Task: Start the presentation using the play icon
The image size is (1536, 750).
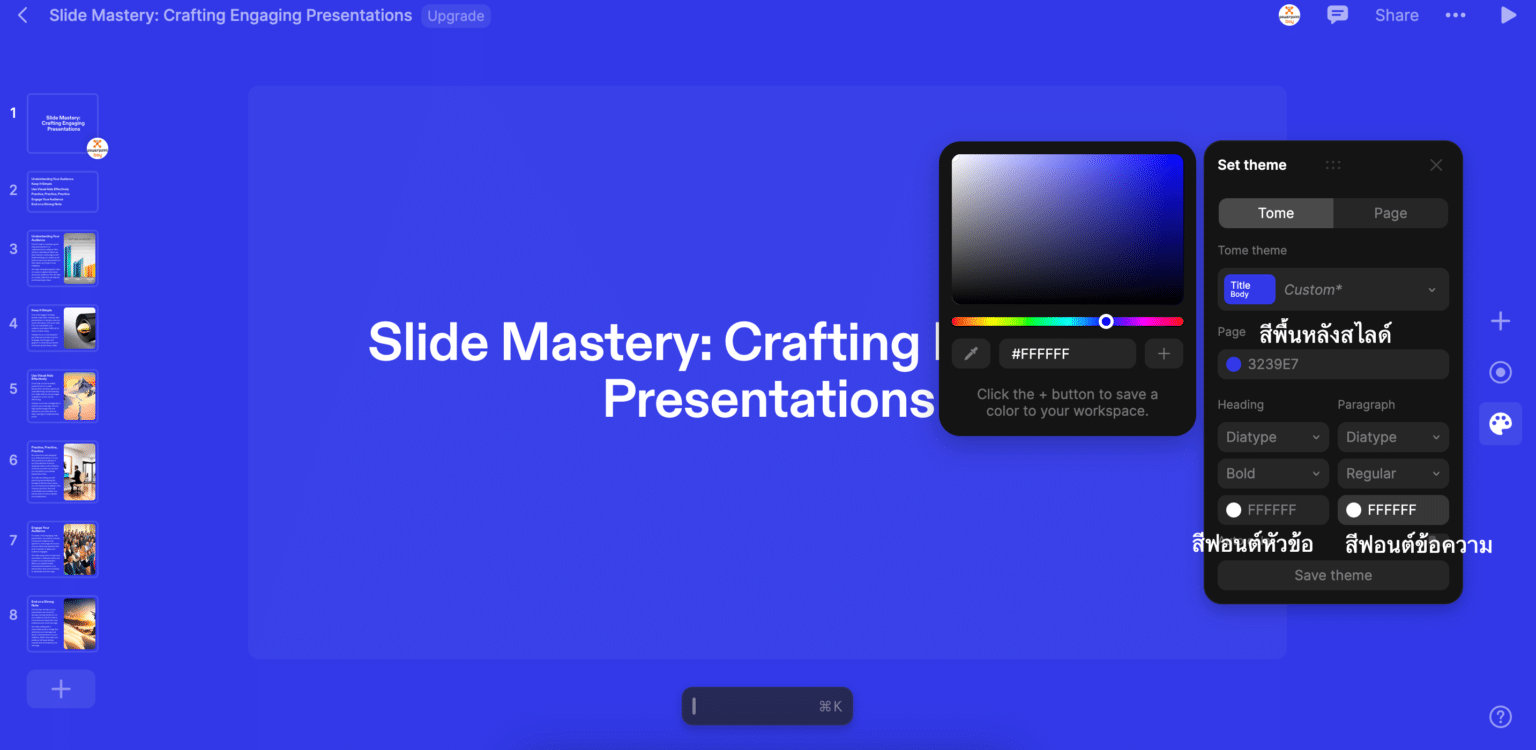Action: (1510, 15)
